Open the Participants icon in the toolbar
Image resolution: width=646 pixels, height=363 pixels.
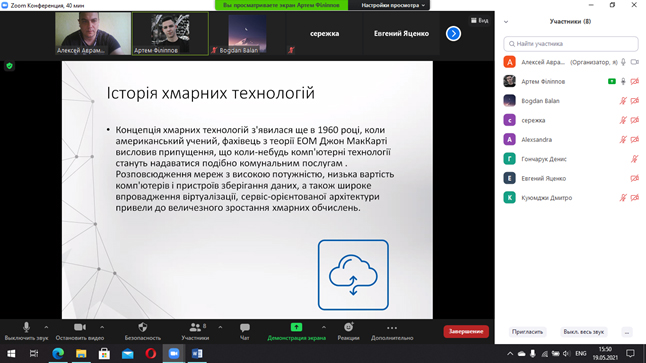point(195,327)
